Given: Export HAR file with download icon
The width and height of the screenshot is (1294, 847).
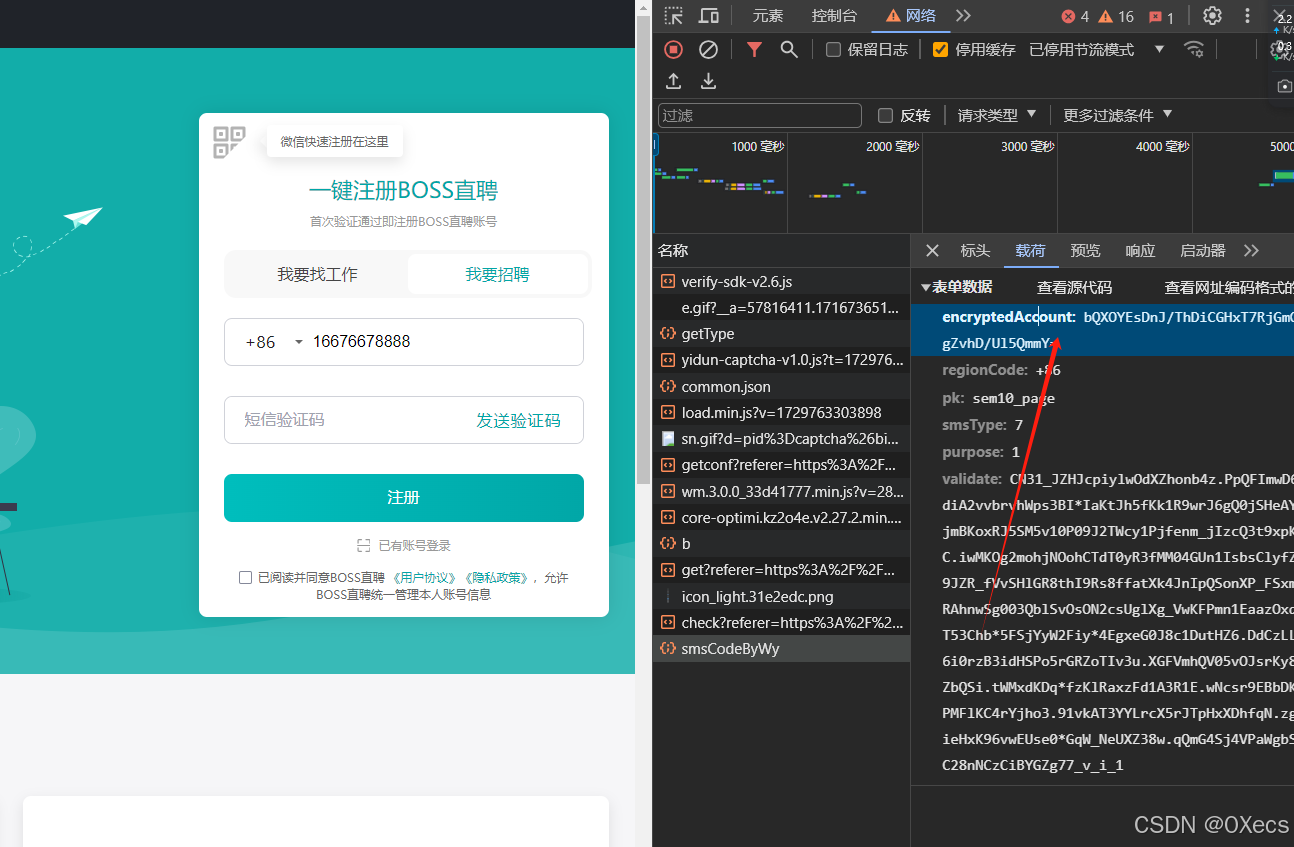Looking at the screenshot, I should (708, 81).
